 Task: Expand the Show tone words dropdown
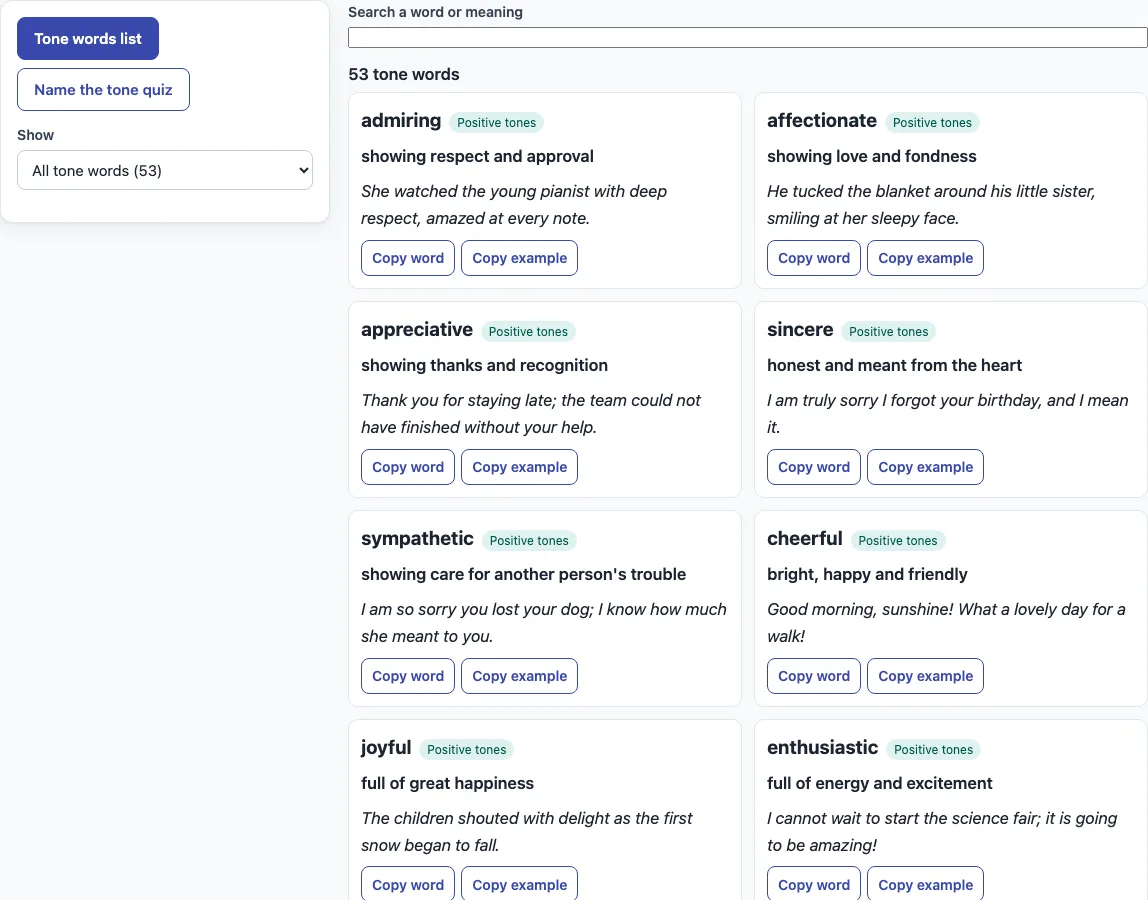(x=165, y=170)
